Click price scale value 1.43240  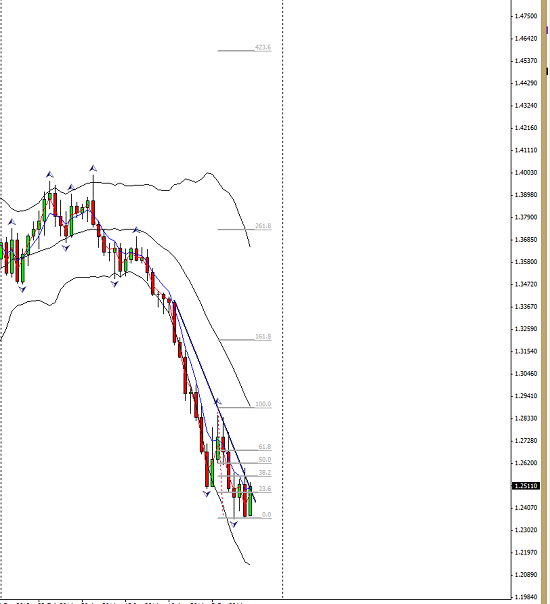click(526, 106)
